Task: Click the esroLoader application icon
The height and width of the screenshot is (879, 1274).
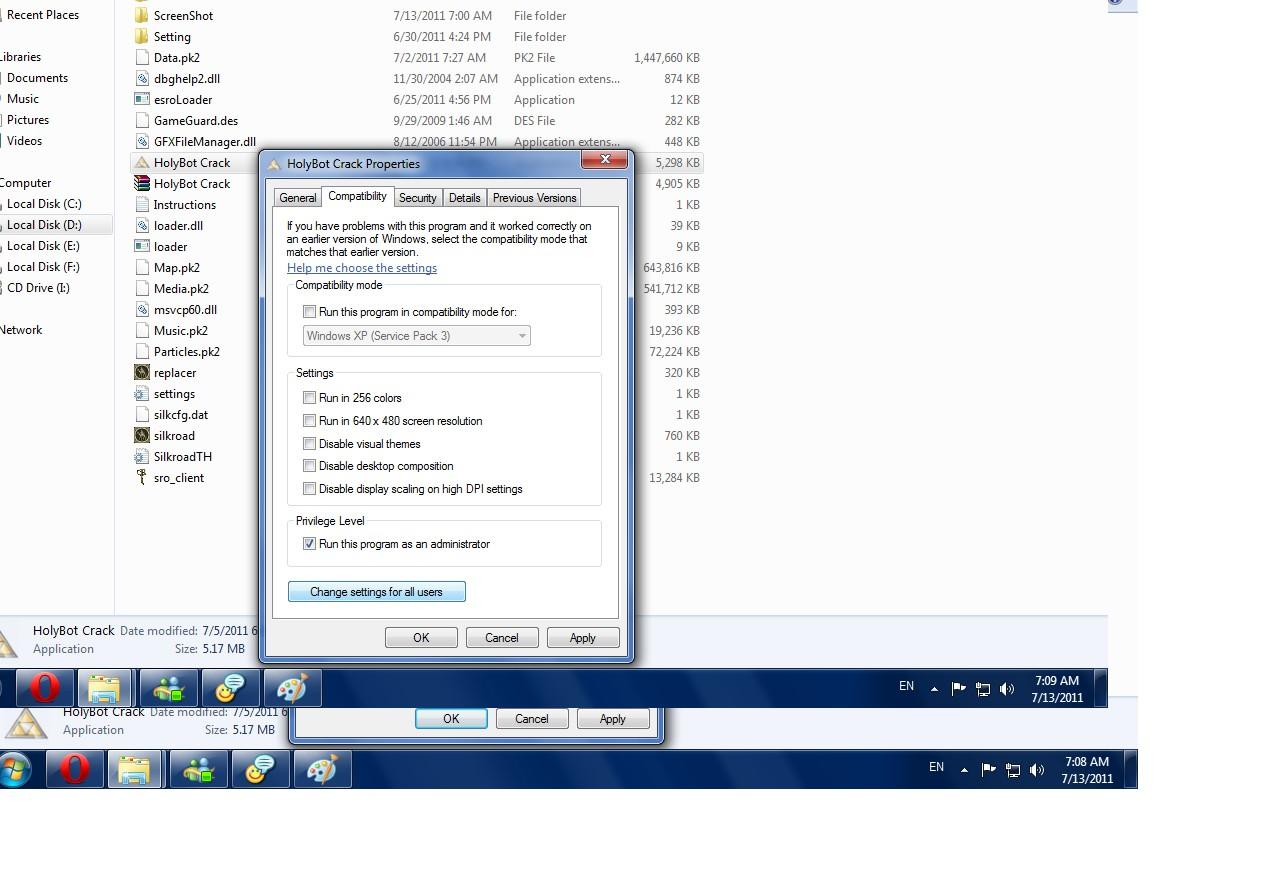Action: (142, 100)
